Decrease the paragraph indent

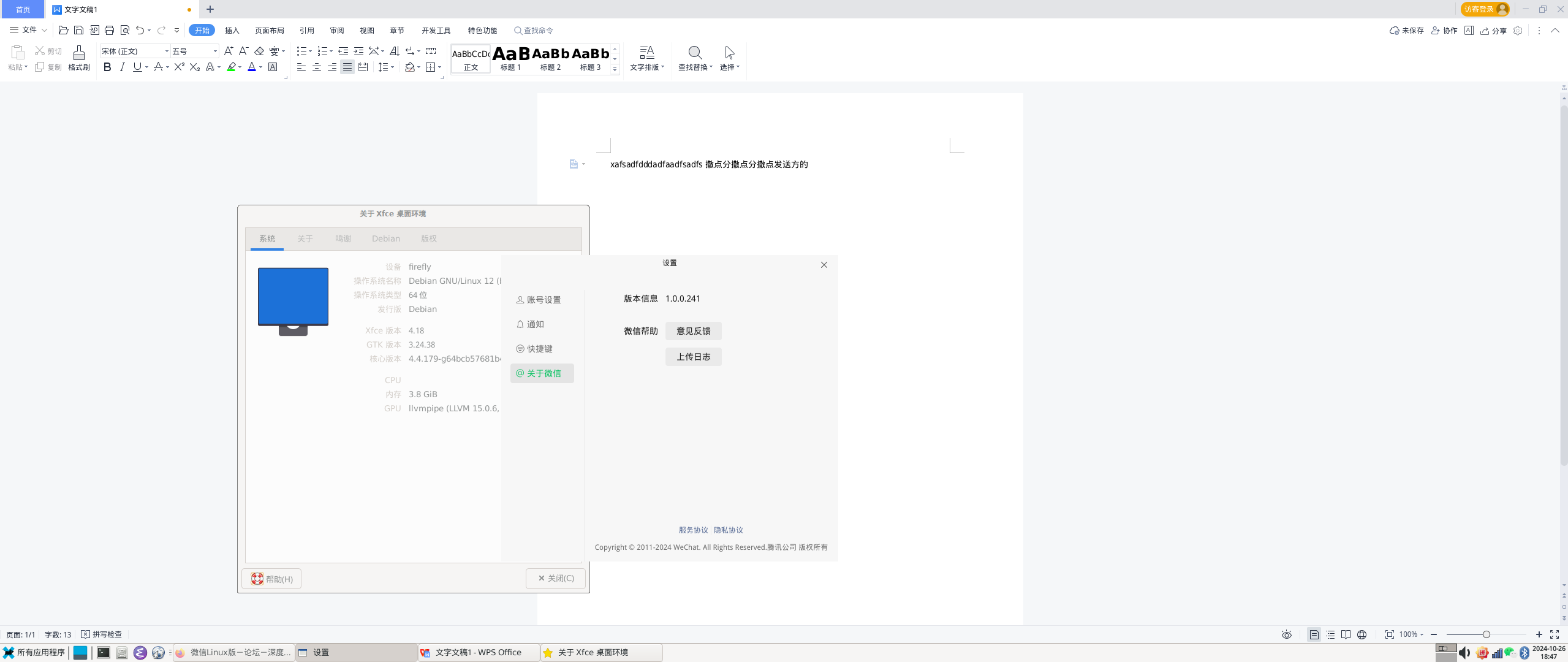(343, 51)
